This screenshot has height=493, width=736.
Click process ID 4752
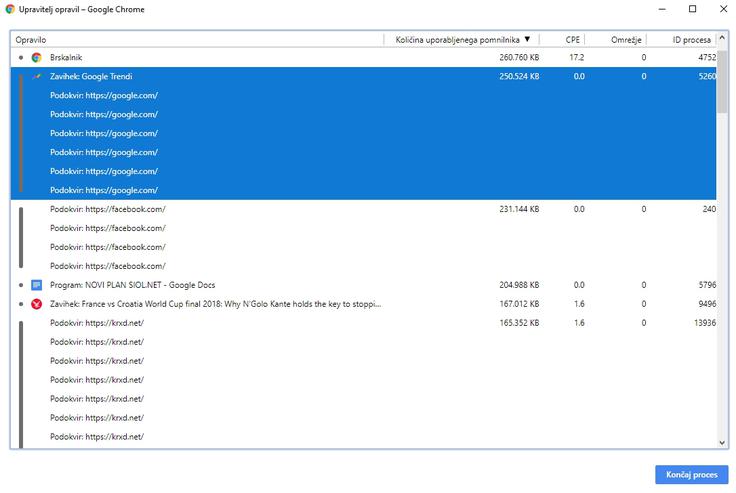707,57
